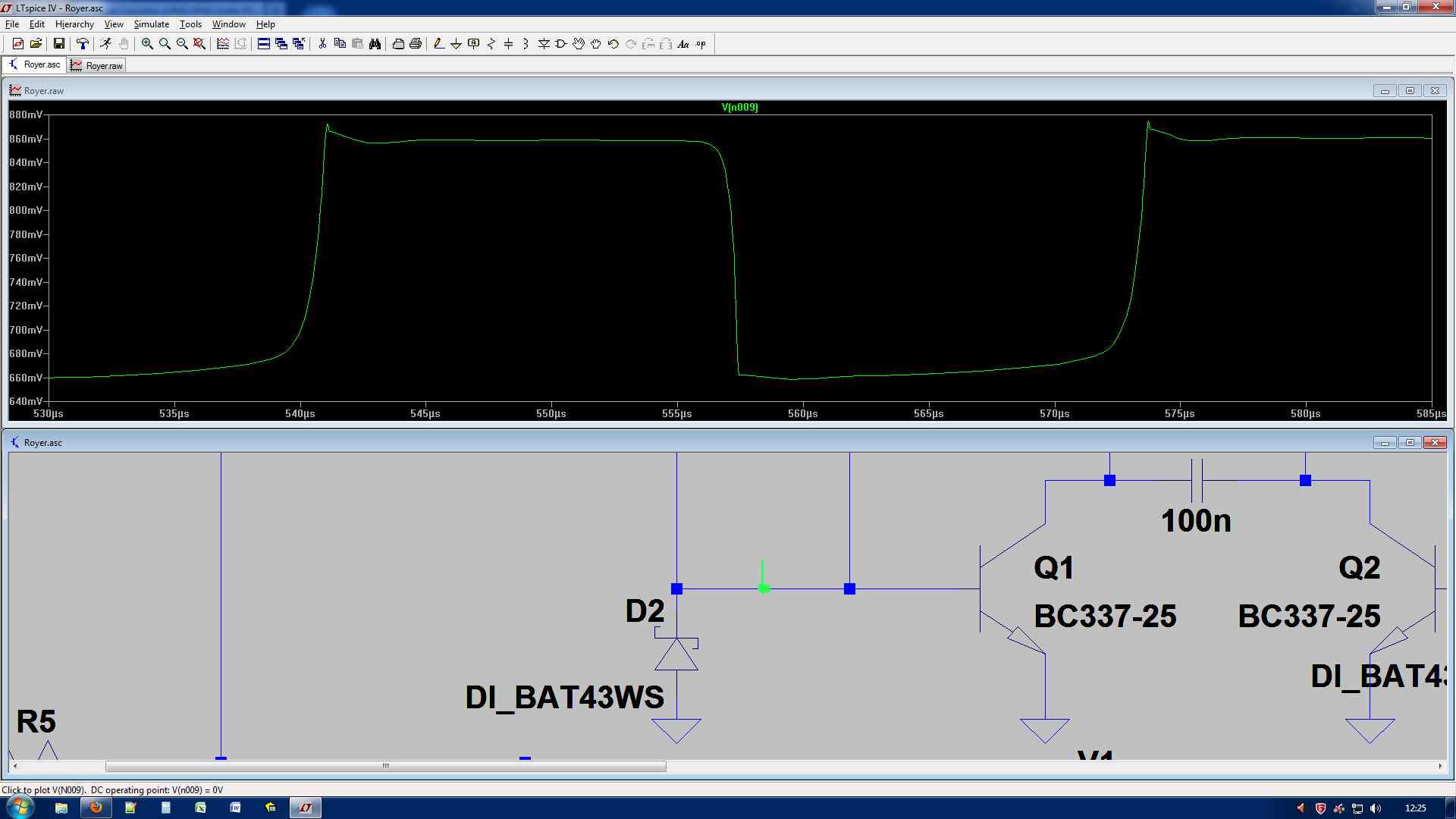This screenshot has height=819, width=1456.
Task: Click the D2 diode label
Action: (x=645, y=611)
